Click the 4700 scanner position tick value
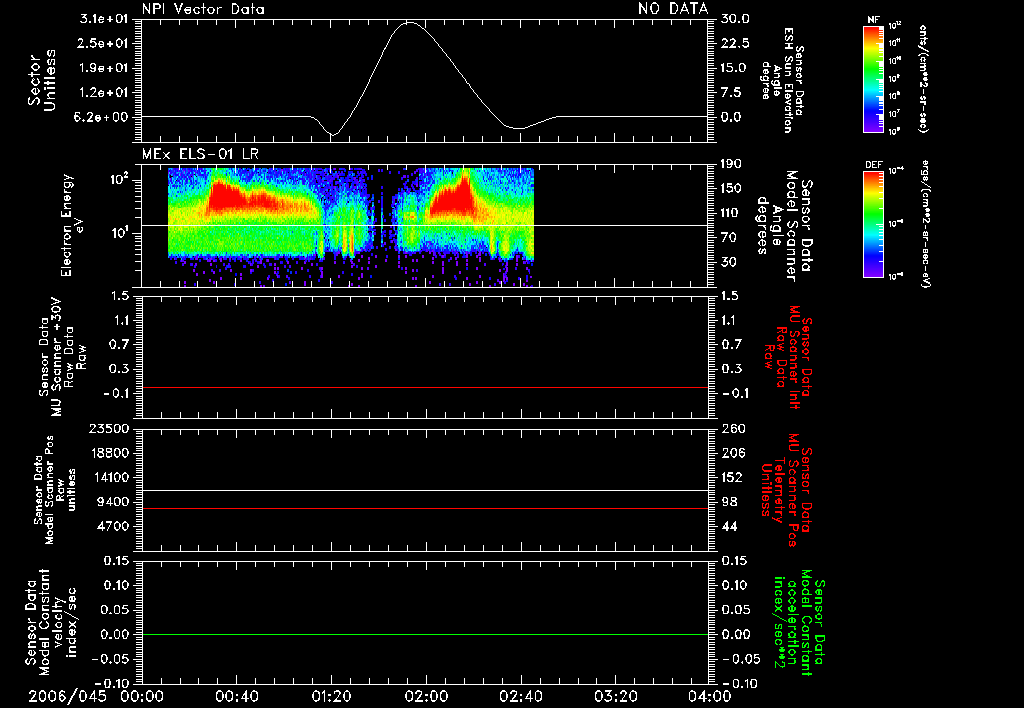This screenshot has height=708, width=1024. 112,526
